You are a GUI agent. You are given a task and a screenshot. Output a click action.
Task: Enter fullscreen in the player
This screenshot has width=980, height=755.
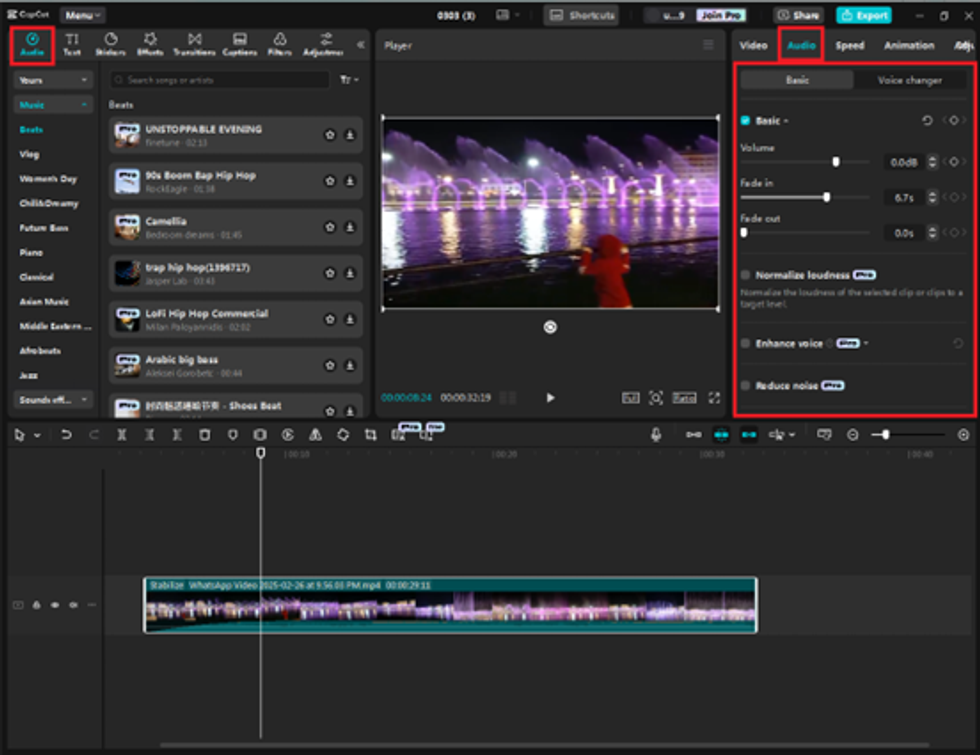[714, 398]
